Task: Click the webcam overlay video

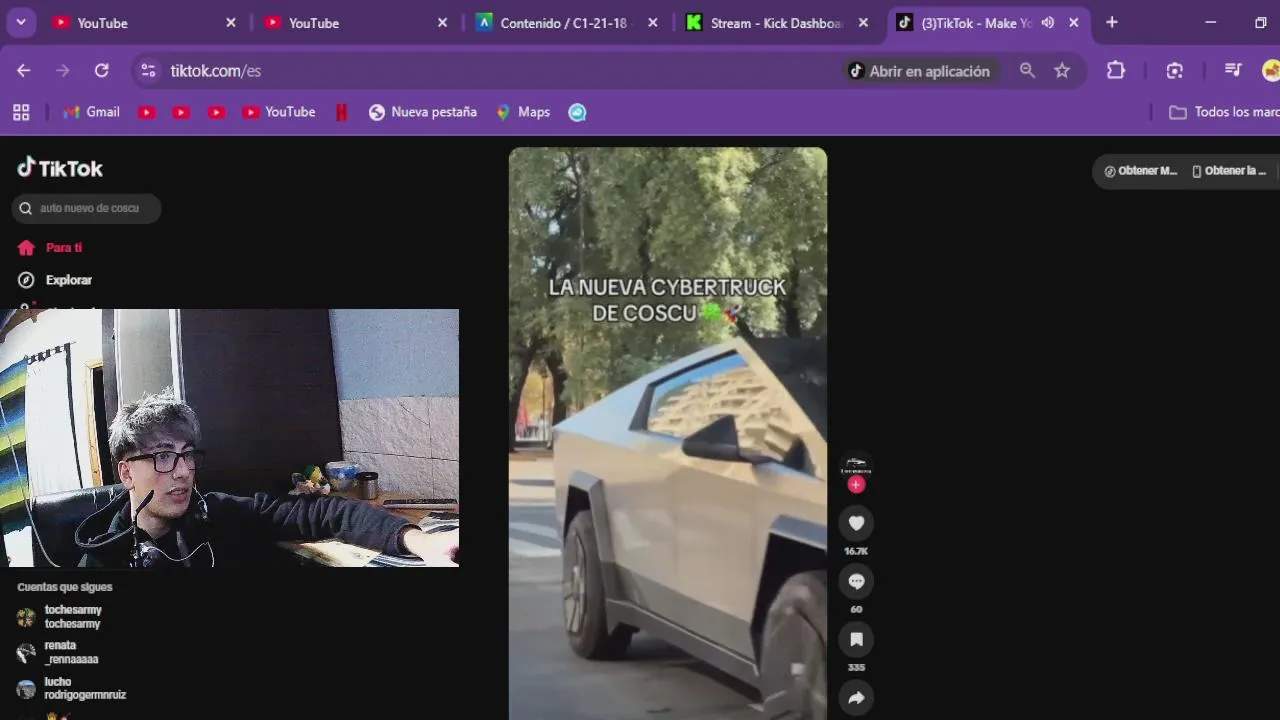Action: [x=229, y=438]
